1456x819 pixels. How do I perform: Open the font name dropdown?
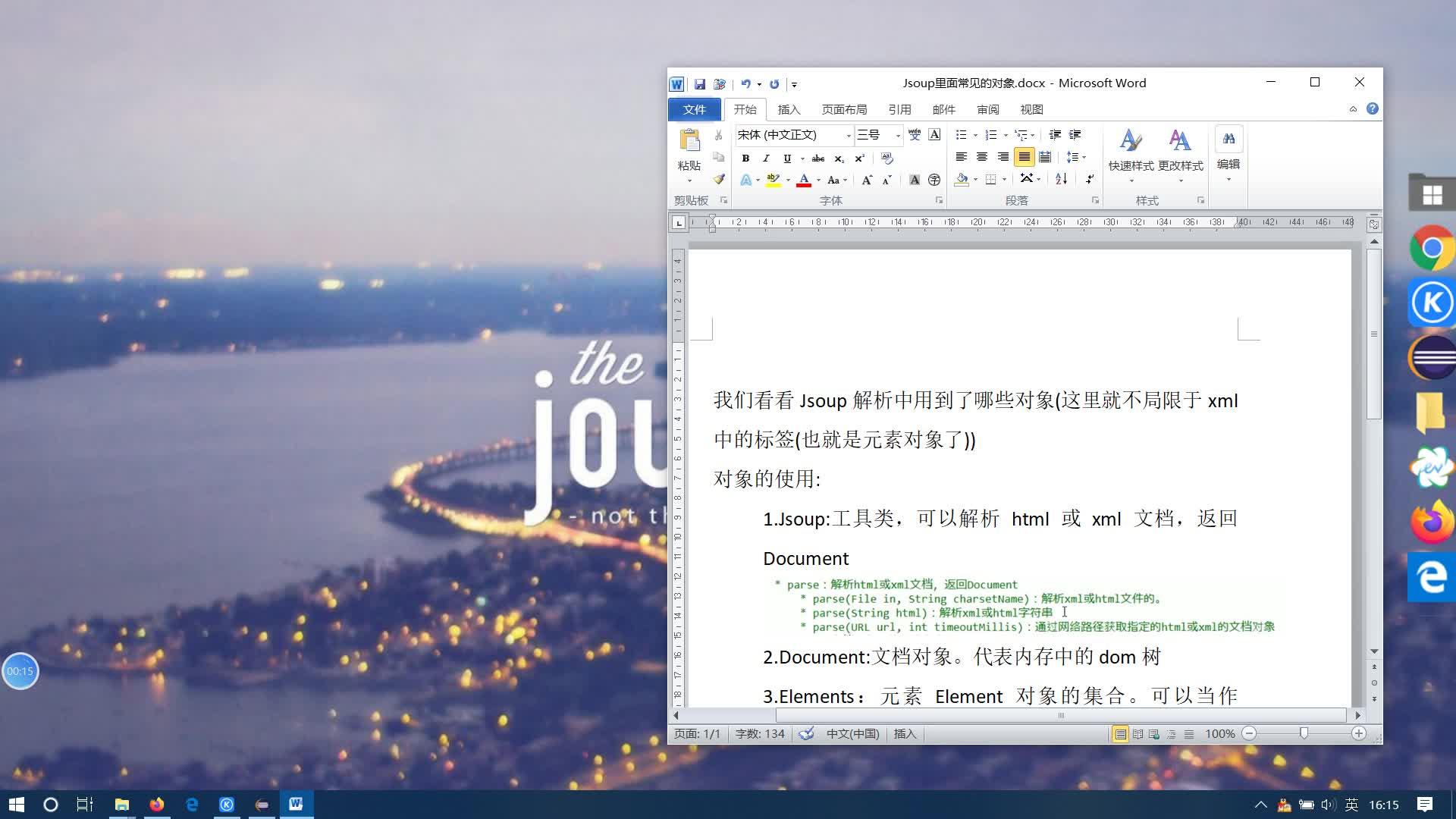click(848, 135)
